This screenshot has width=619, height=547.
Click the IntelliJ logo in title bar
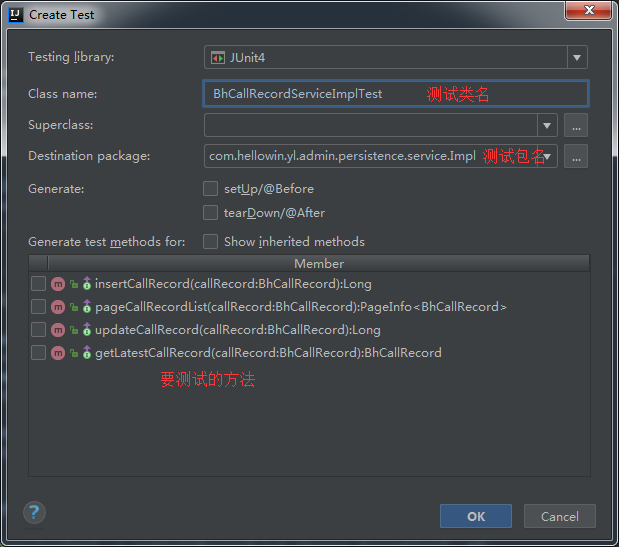[15, 15]
